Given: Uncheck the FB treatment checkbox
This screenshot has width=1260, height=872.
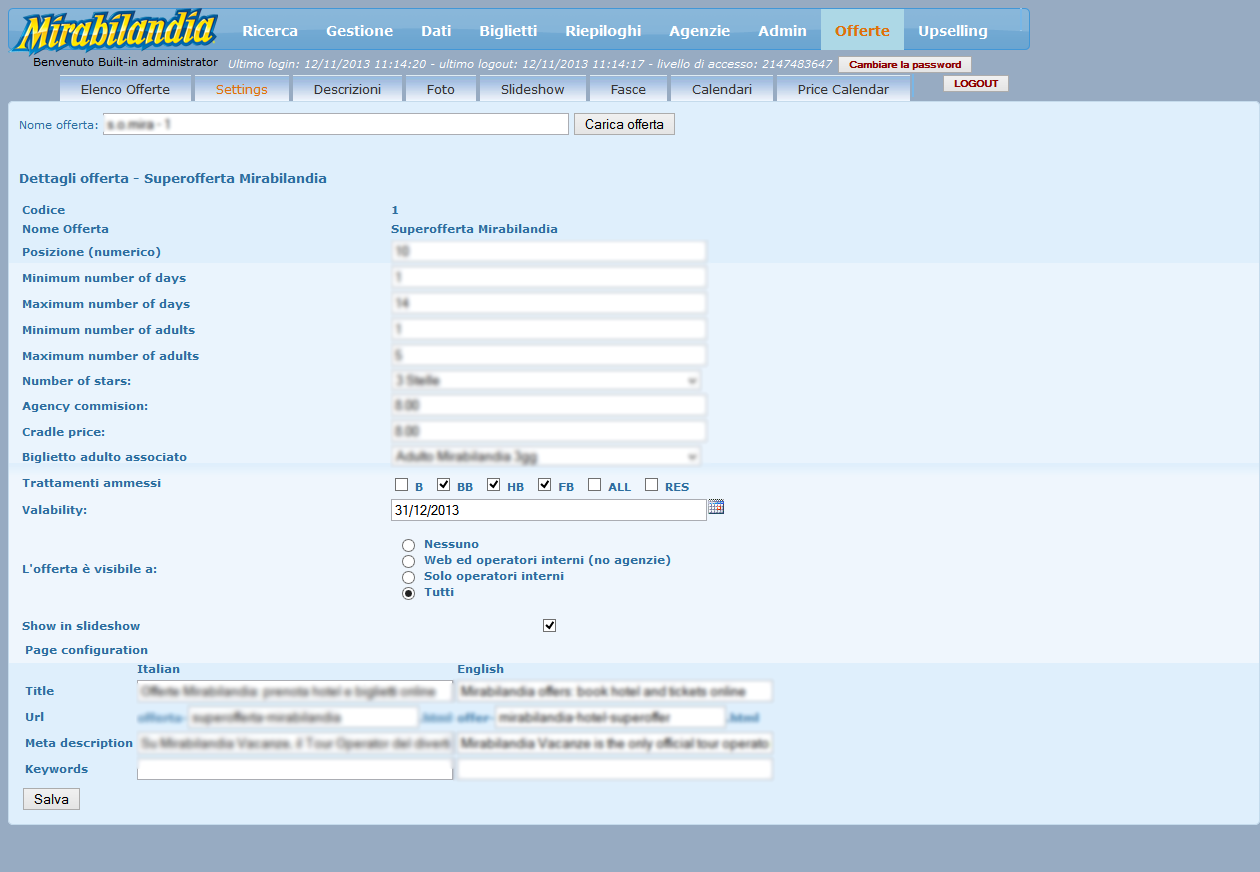Looking at the screenshot, I should click(x=545, y=485).
